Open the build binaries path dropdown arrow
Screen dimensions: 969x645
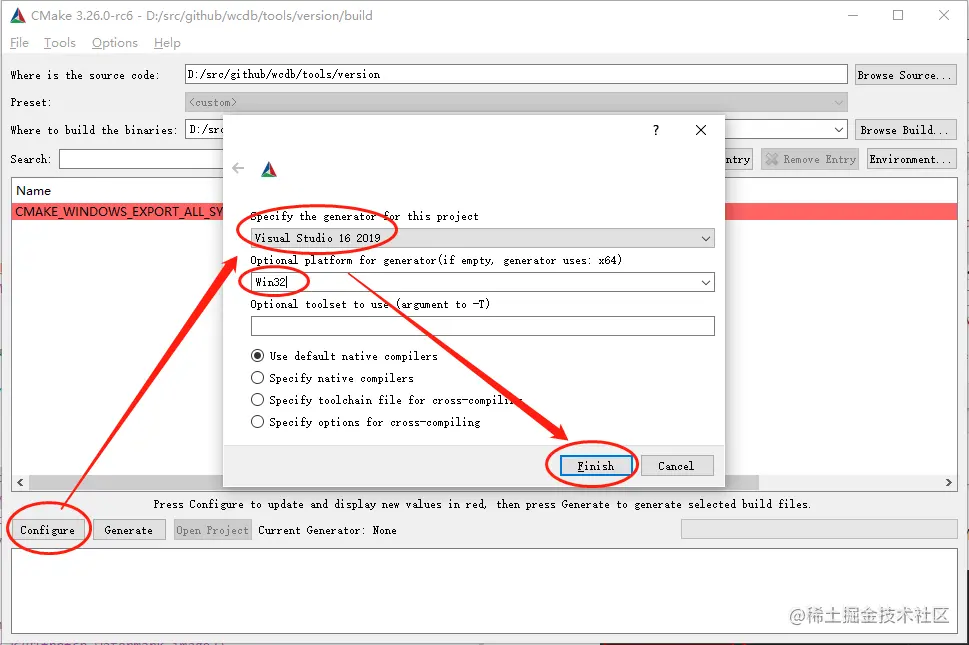point(839,130)
